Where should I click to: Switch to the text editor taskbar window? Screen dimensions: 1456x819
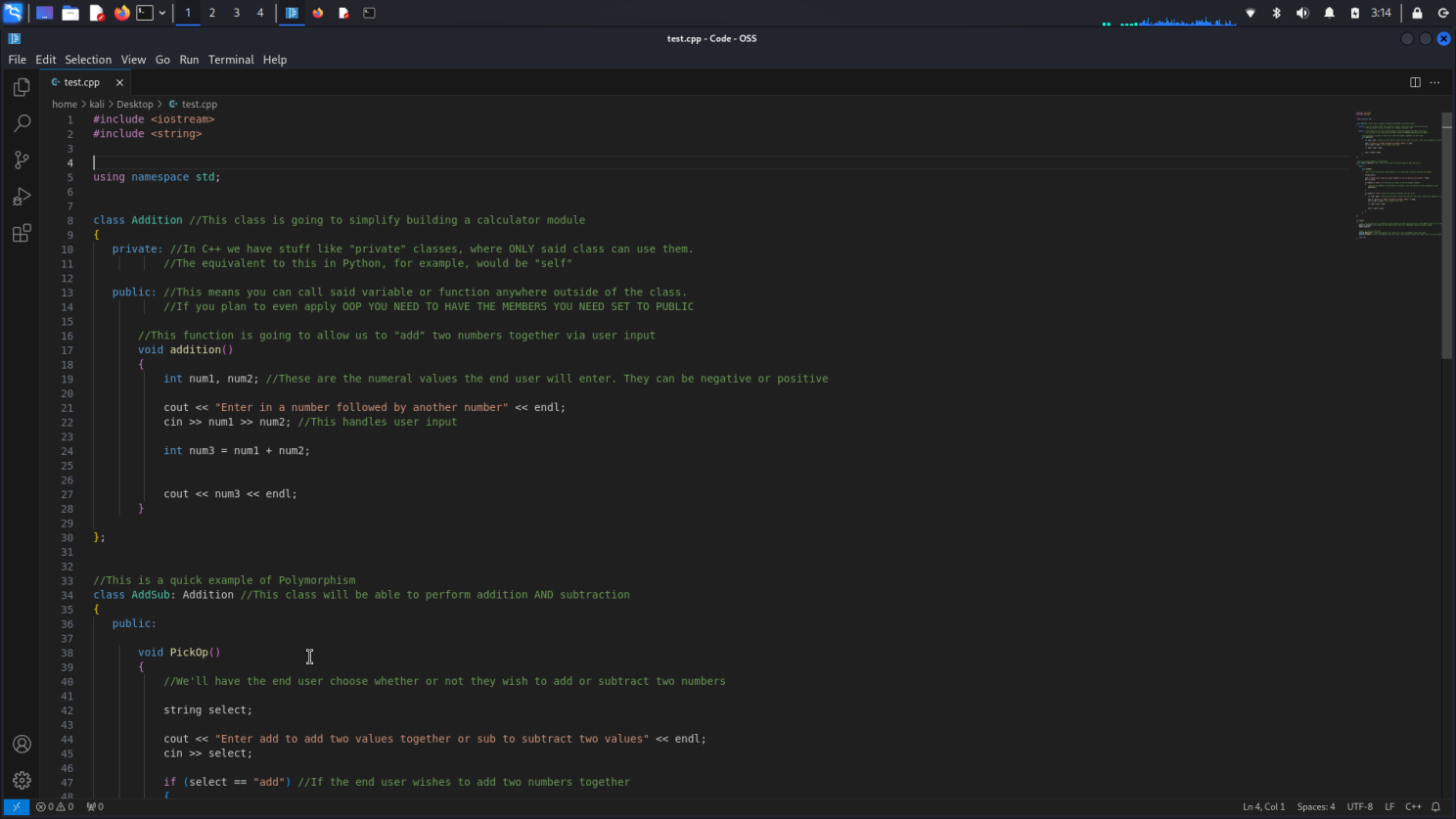pos(343,13)
